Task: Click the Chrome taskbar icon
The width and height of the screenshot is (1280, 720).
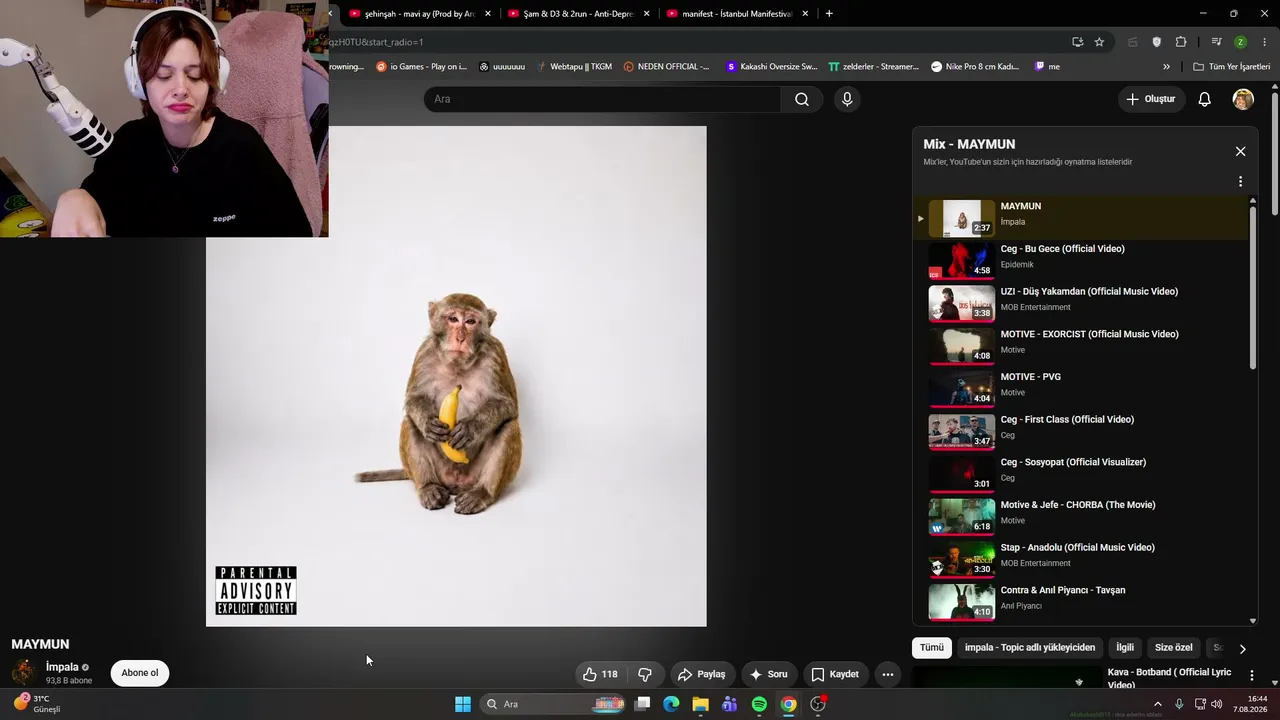Action: coord(789,704)
